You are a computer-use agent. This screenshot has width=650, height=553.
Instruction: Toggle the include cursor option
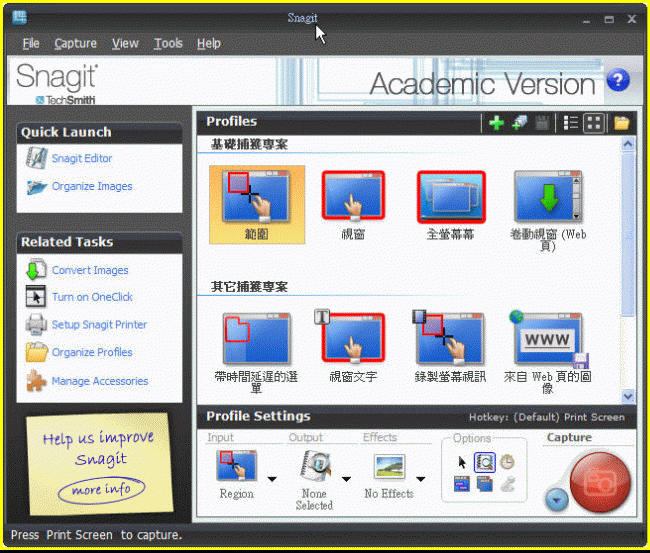pyautogui.click(x=462, y=462)
